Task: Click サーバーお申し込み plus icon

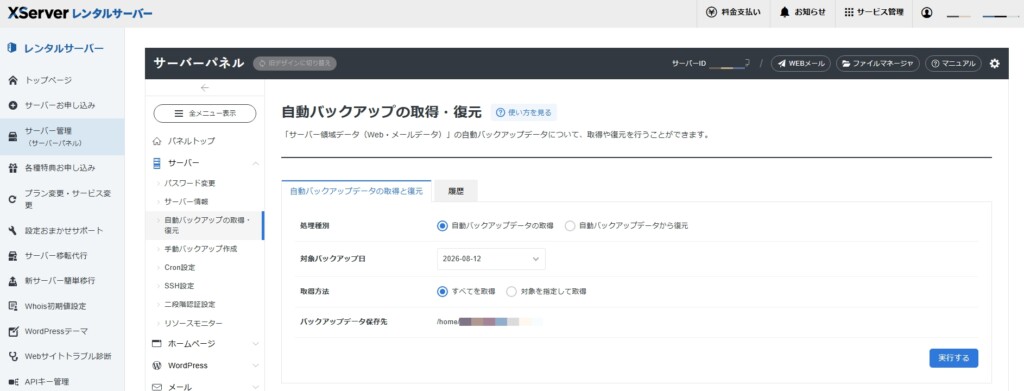Action: 12,105
